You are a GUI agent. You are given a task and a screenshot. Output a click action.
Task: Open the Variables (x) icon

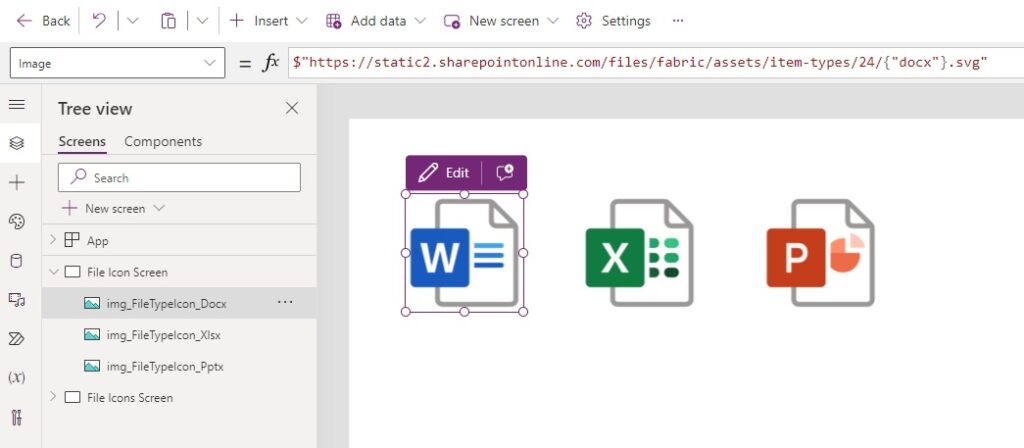17,377
